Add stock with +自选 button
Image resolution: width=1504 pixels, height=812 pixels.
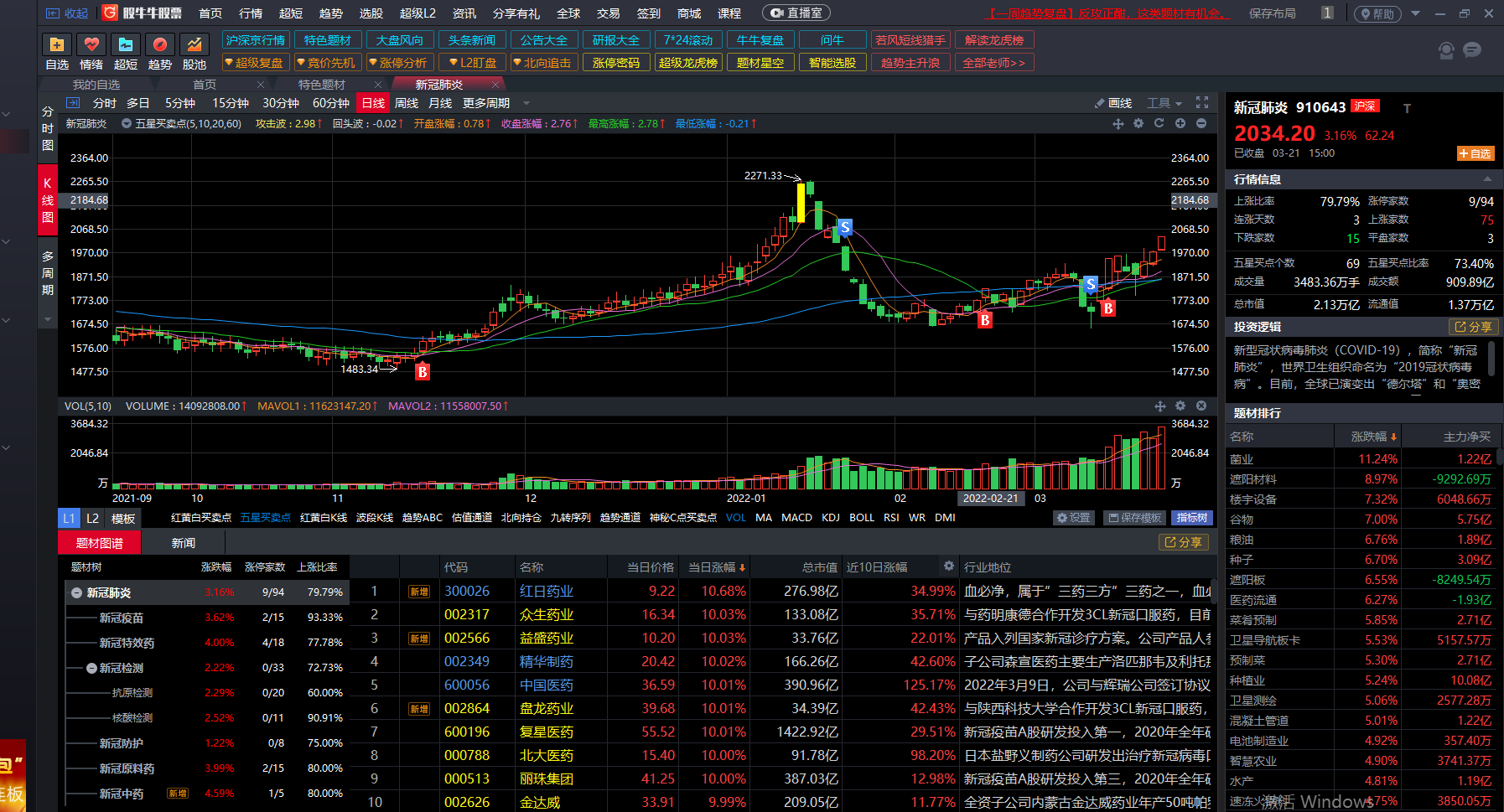click(x=1475, y=153)
